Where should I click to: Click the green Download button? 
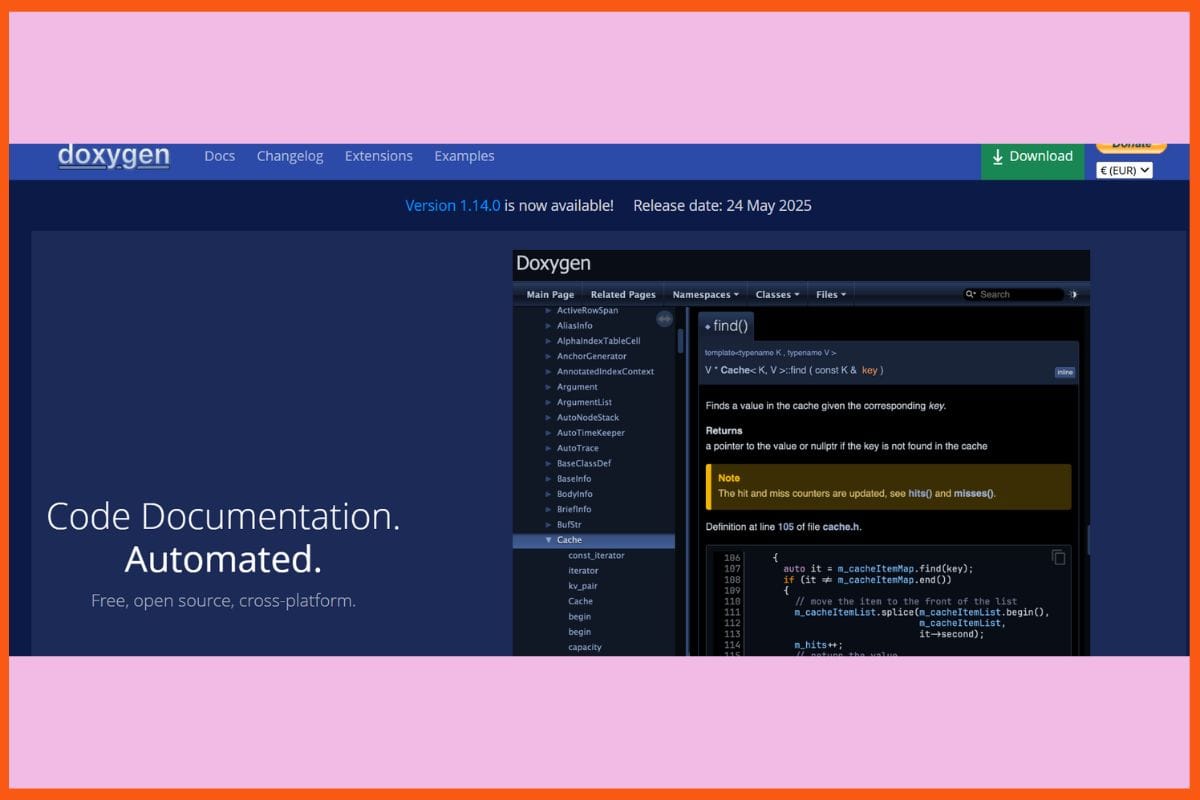point(1032,157)
